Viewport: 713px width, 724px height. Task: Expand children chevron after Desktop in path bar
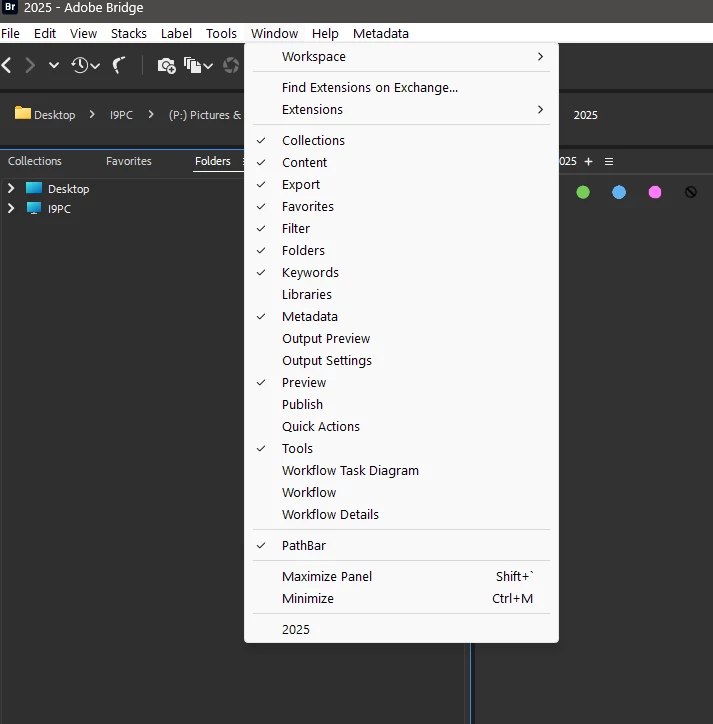tap(92, 114)
